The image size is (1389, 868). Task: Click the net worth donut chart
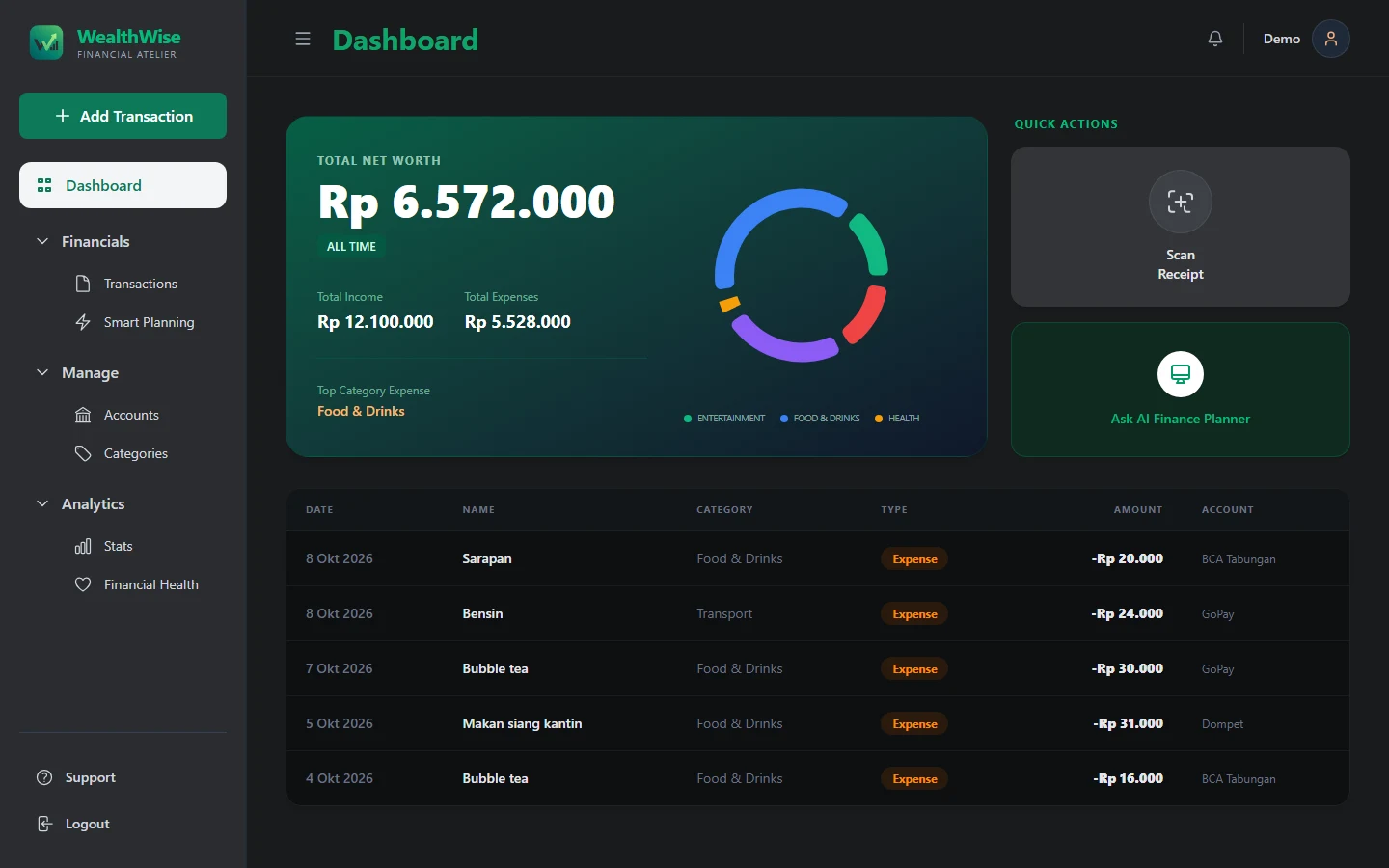pyautogui.click(x=801, y=275)
